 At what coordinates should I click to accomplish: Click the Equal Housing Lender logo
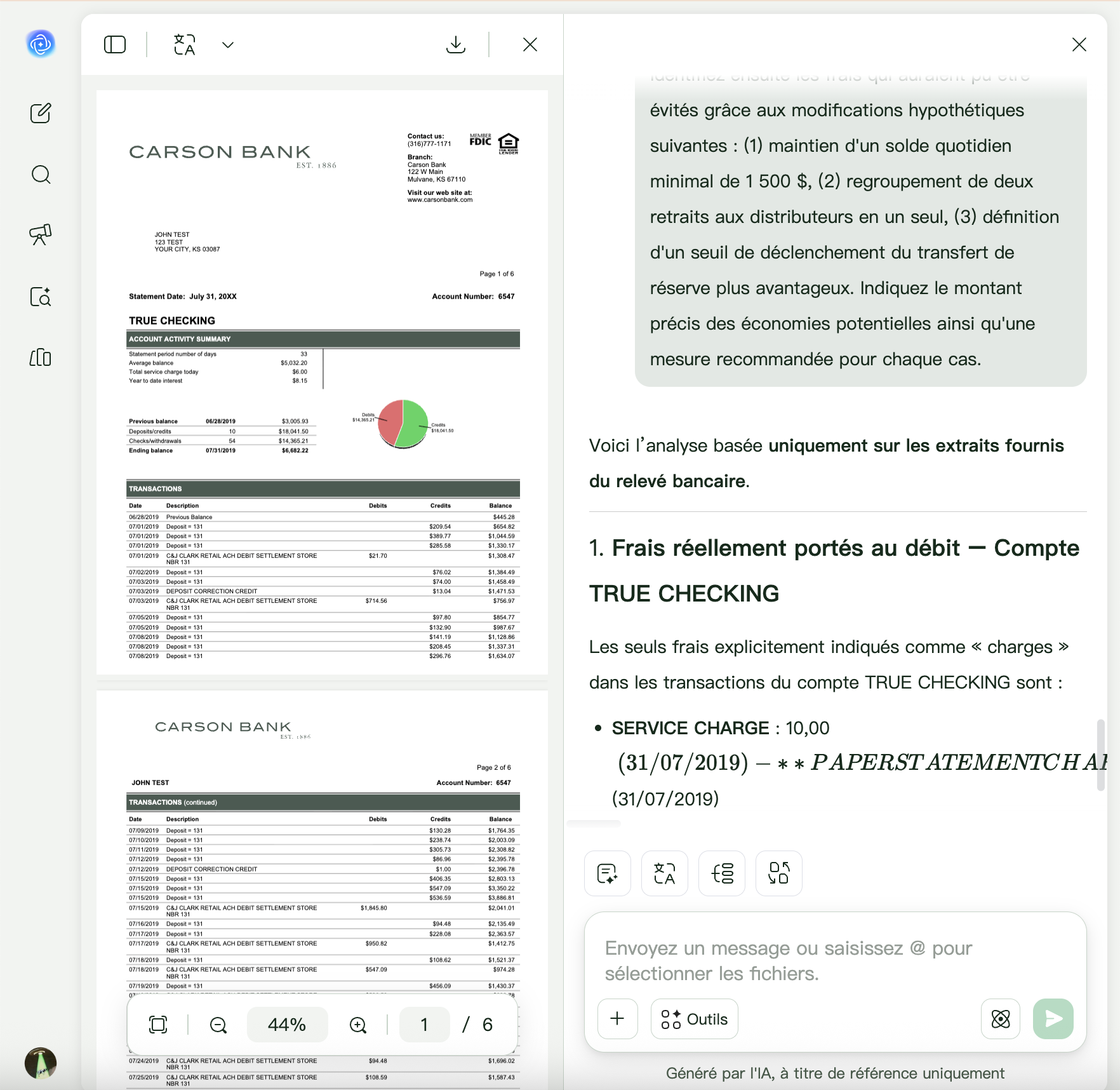tap(509, 144)
